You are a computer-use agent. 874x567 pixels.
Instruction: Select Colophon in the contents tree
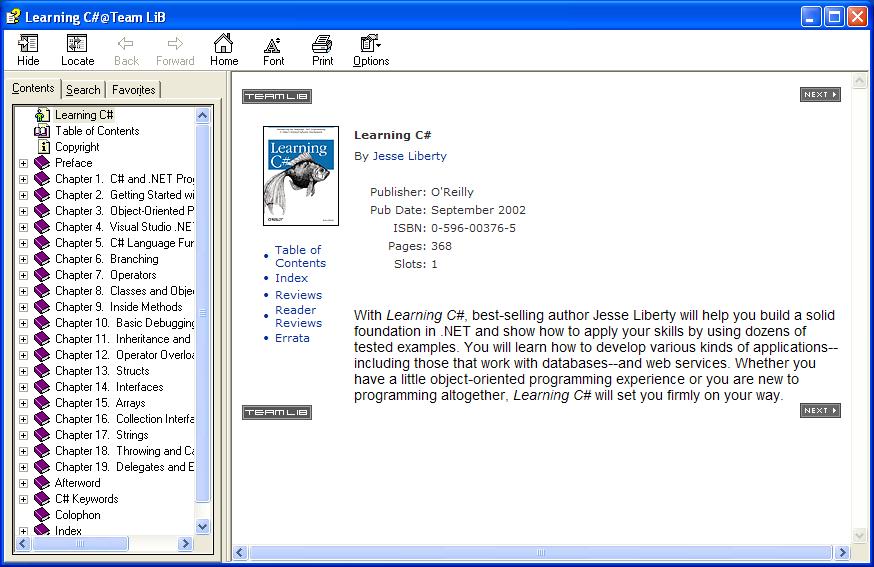[77, 515]
